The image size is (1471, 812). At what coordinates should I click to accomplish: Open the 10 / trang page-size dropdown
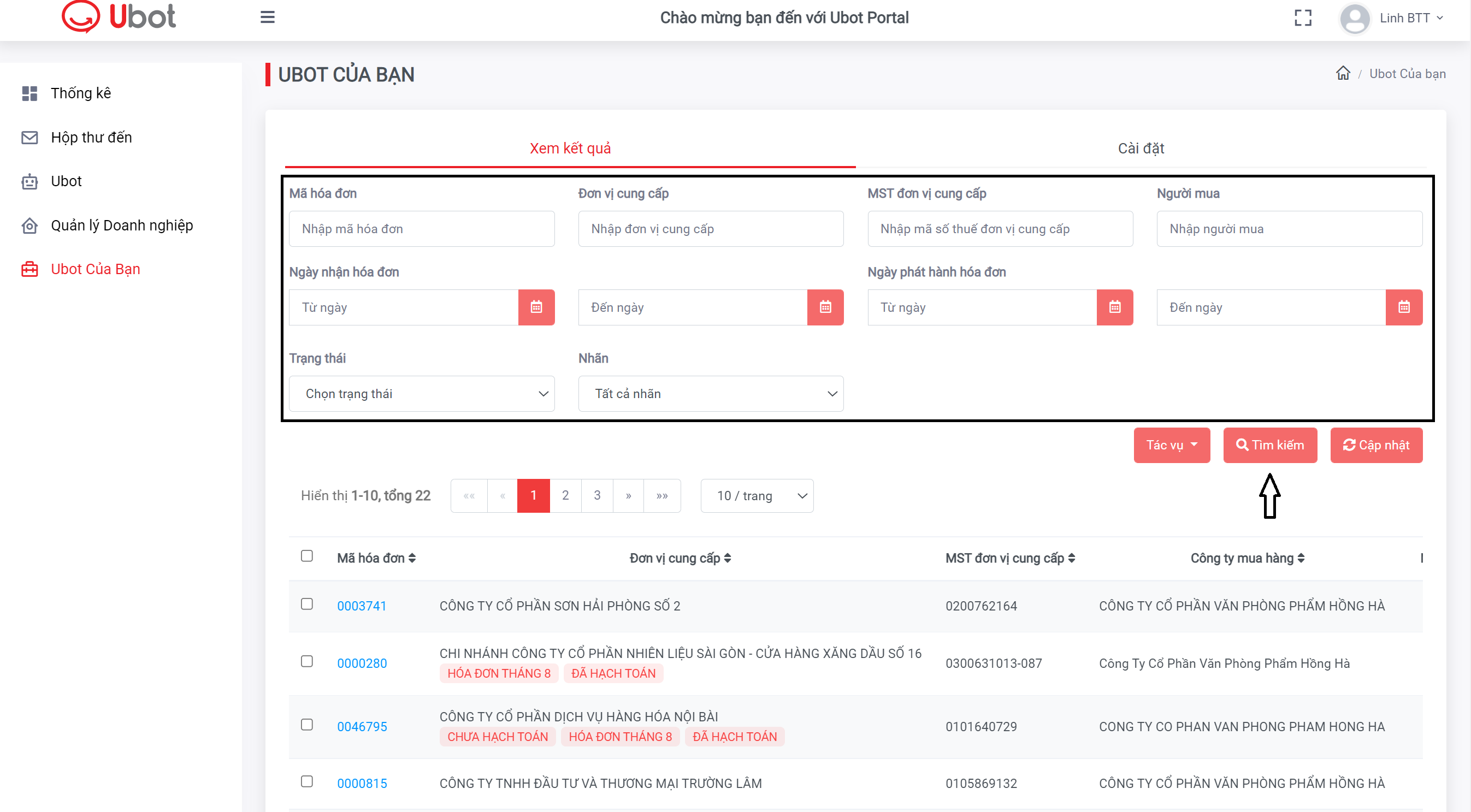757,496
